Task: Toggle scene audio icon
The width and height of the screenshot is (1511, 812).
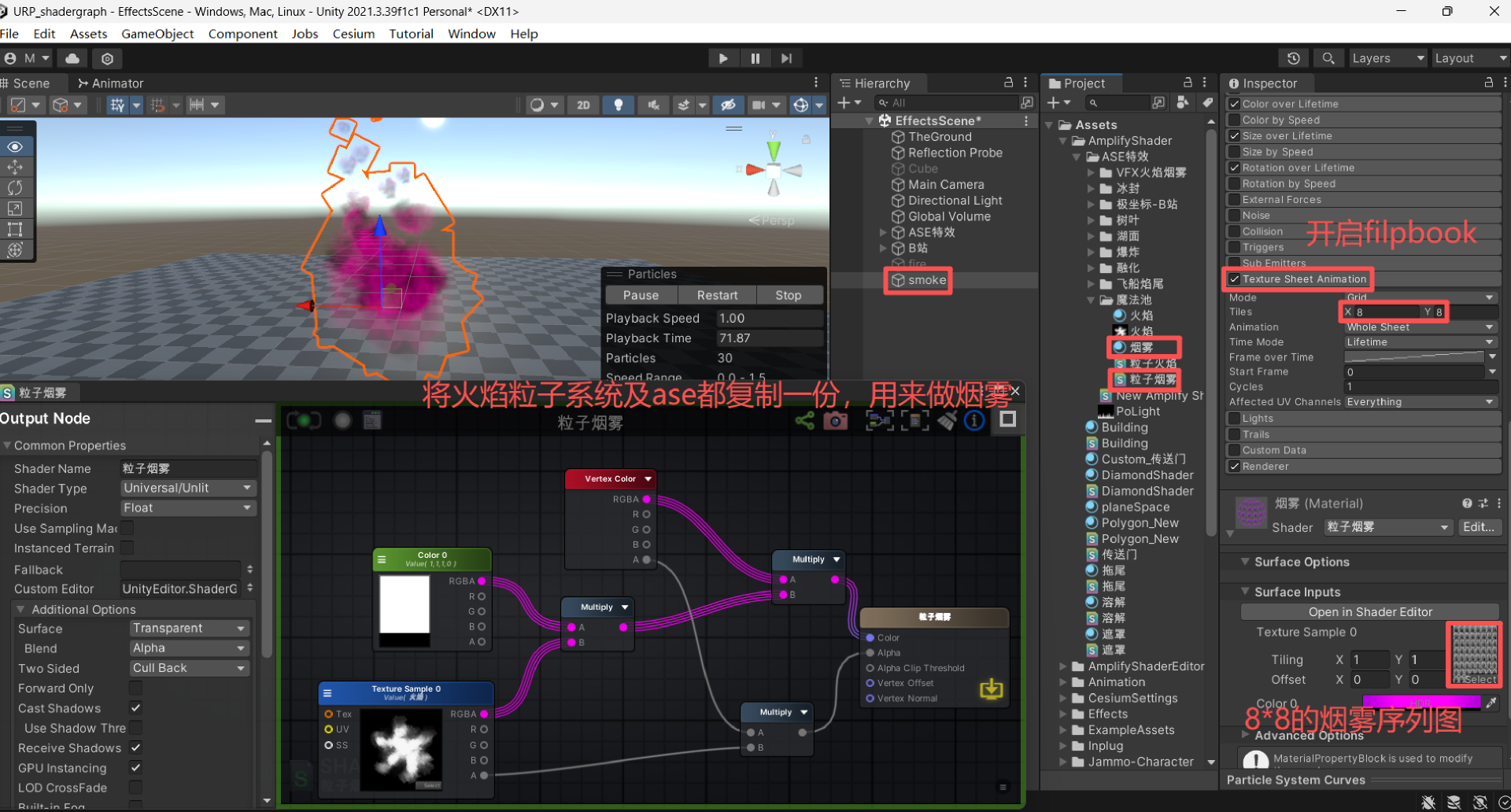Action: (653, 105)
